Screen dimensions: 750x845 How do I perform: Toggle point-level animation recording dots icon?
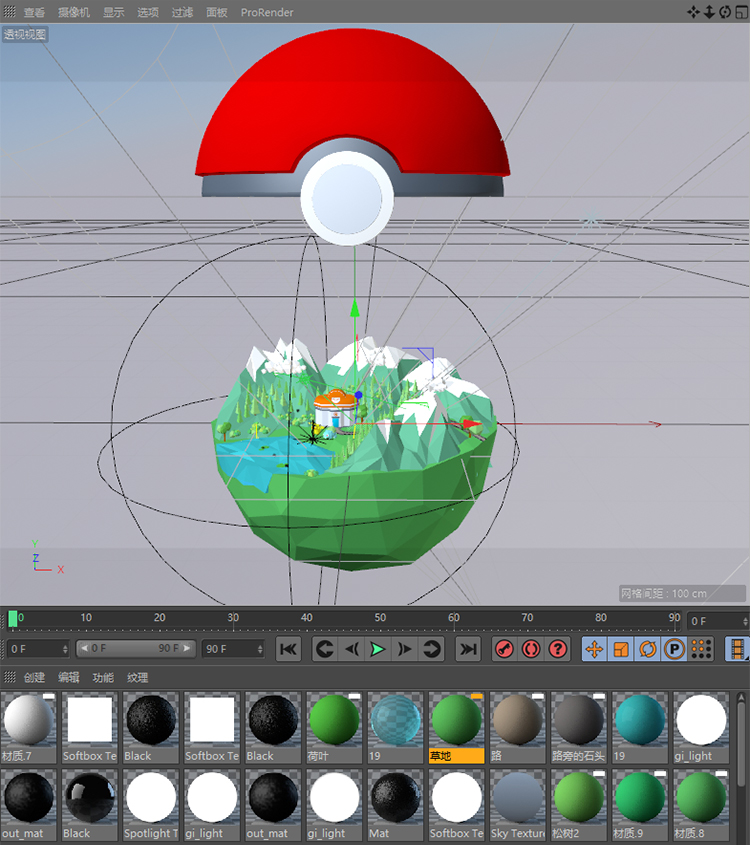[x=701, y=649]
